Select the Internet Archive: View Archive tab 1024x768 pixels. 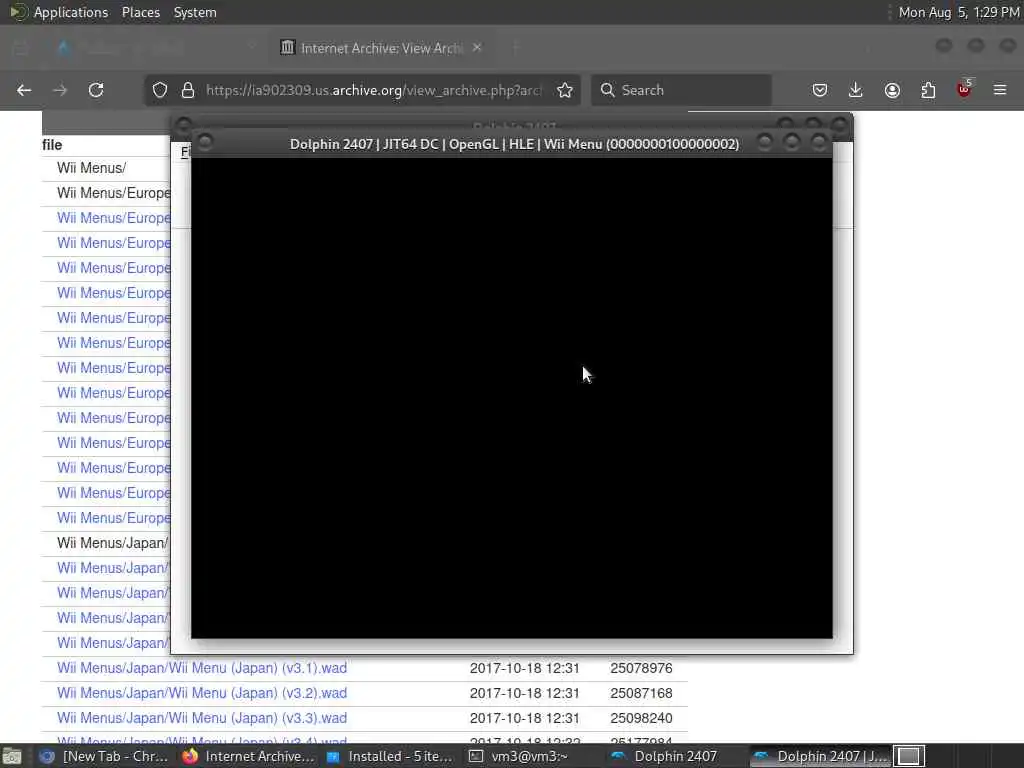(x=381, y=48)
